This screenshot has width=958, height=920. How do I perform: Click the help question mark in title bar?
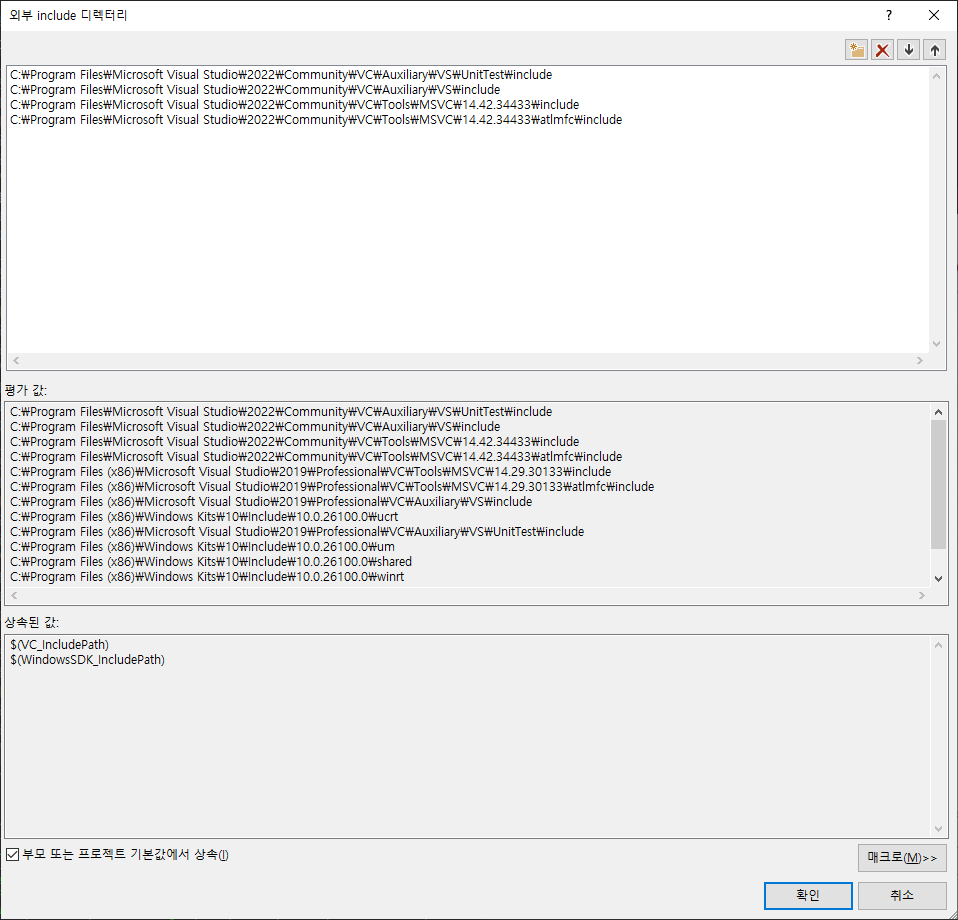(x=889, y=15)
